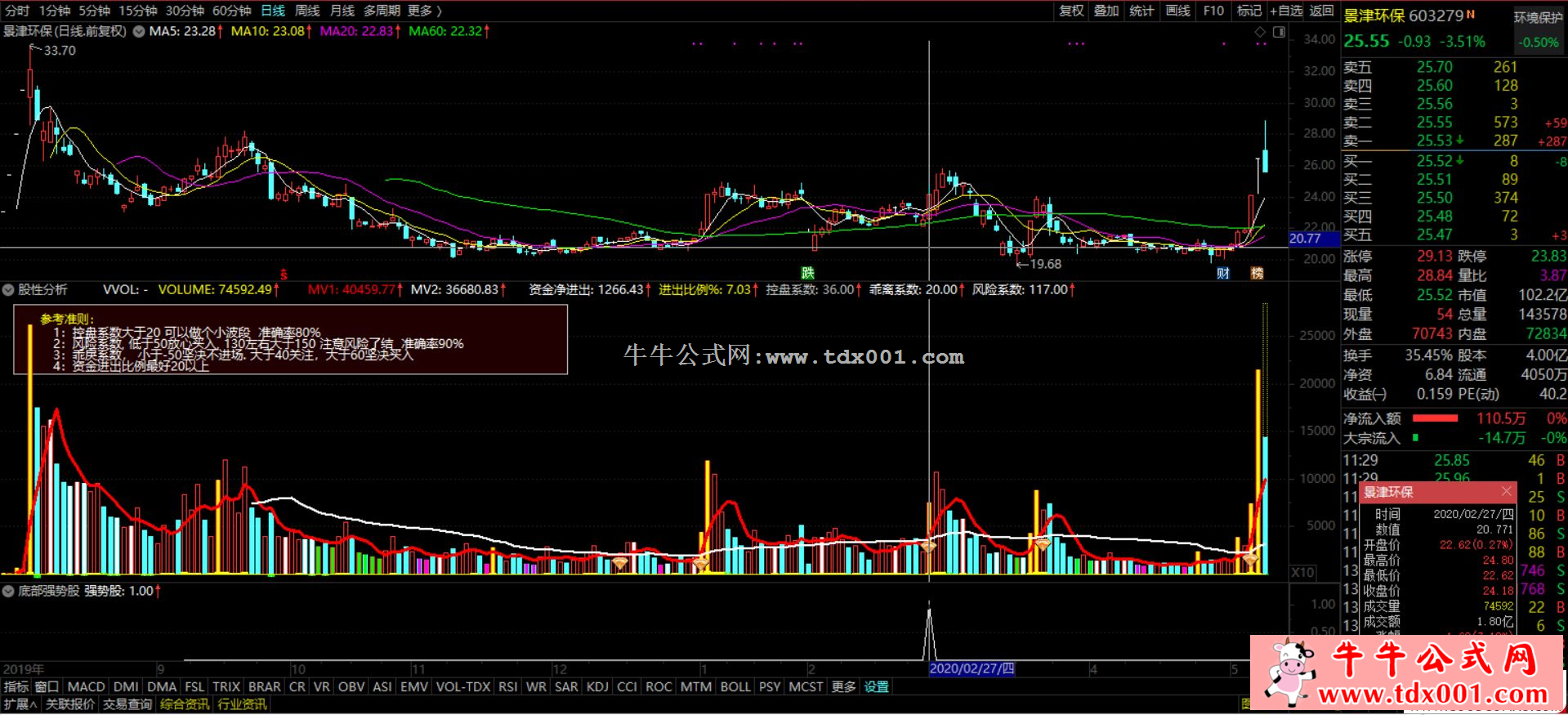Image resolution: width=1568 pixels, height=715 pixels.
Task: Apply the KDJ indicator
Action: 597,686
